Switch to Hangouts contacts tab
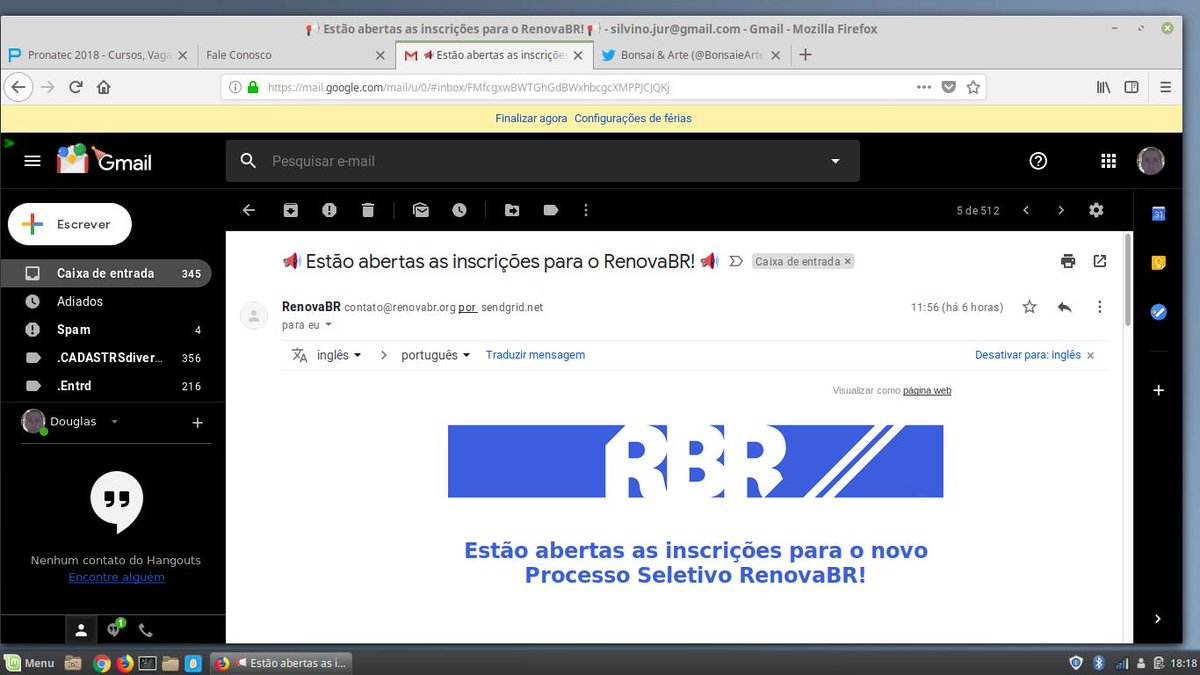Viewport: 1200px width, 675px height. click(82, 630)
